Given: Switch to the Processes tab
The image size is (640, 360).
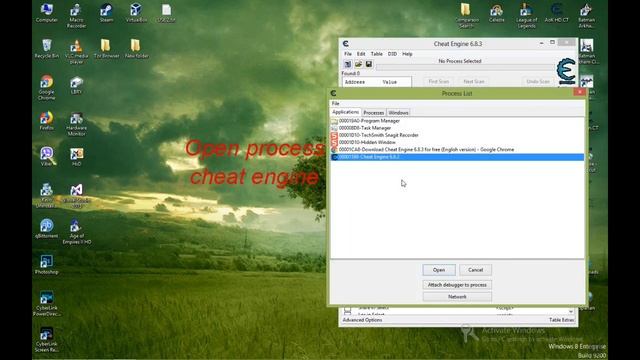Looking at the screenshot, I should click(373, 113).
